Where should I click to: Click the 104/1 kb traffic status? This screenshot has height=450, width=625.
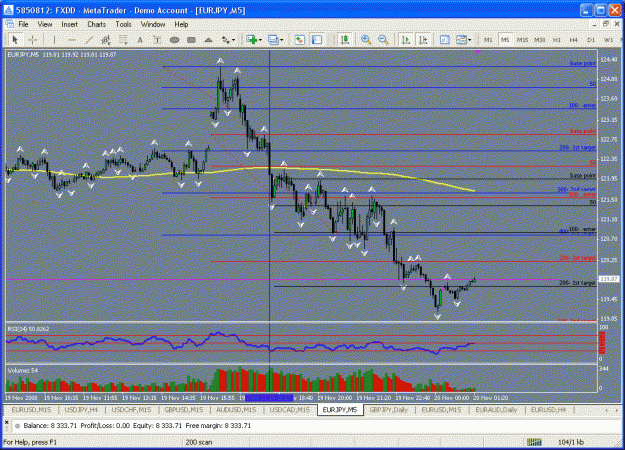pyautogui.click(x=571, y=442)
